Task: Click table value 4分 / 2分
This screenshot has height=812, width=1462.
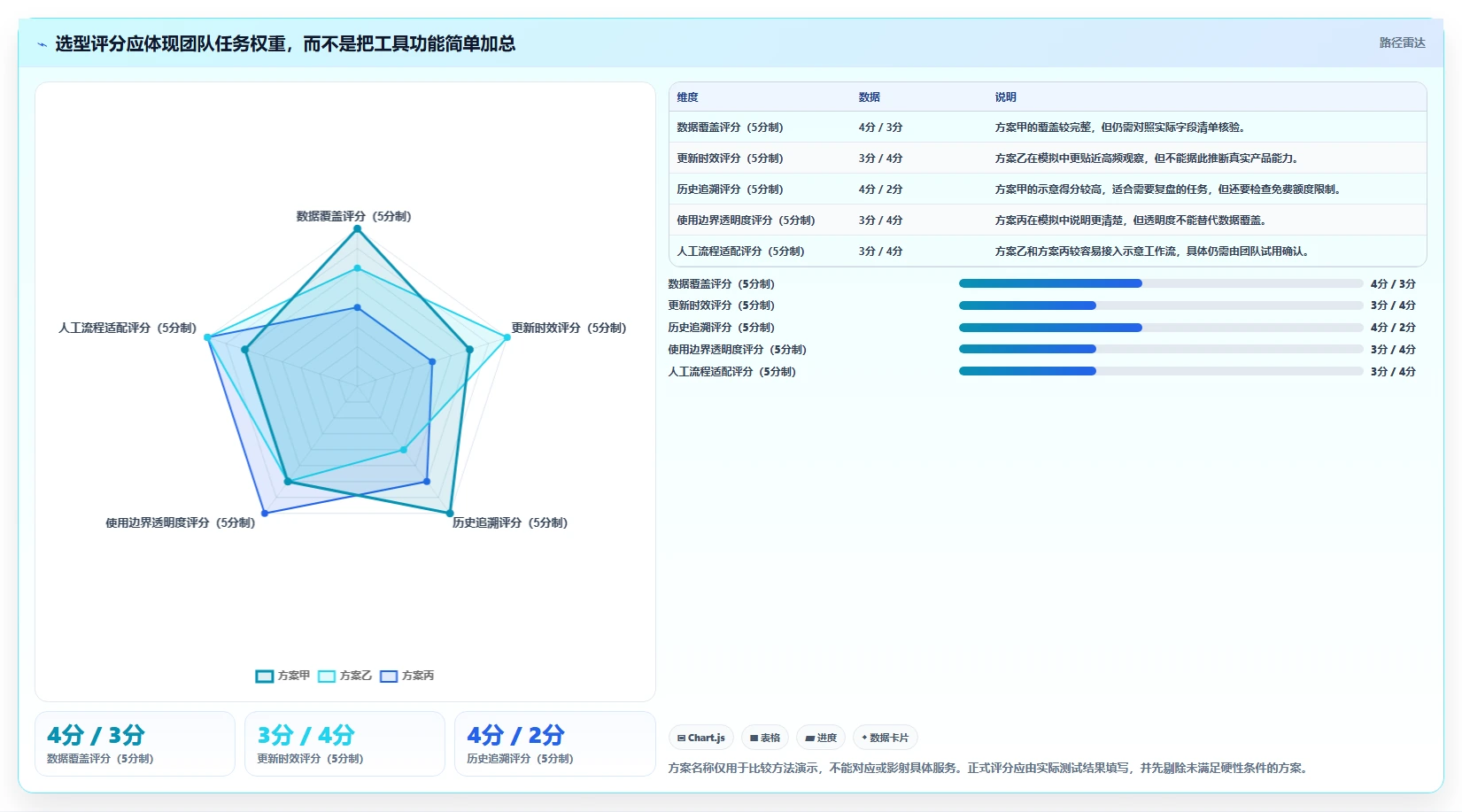Action: point(880,189)
